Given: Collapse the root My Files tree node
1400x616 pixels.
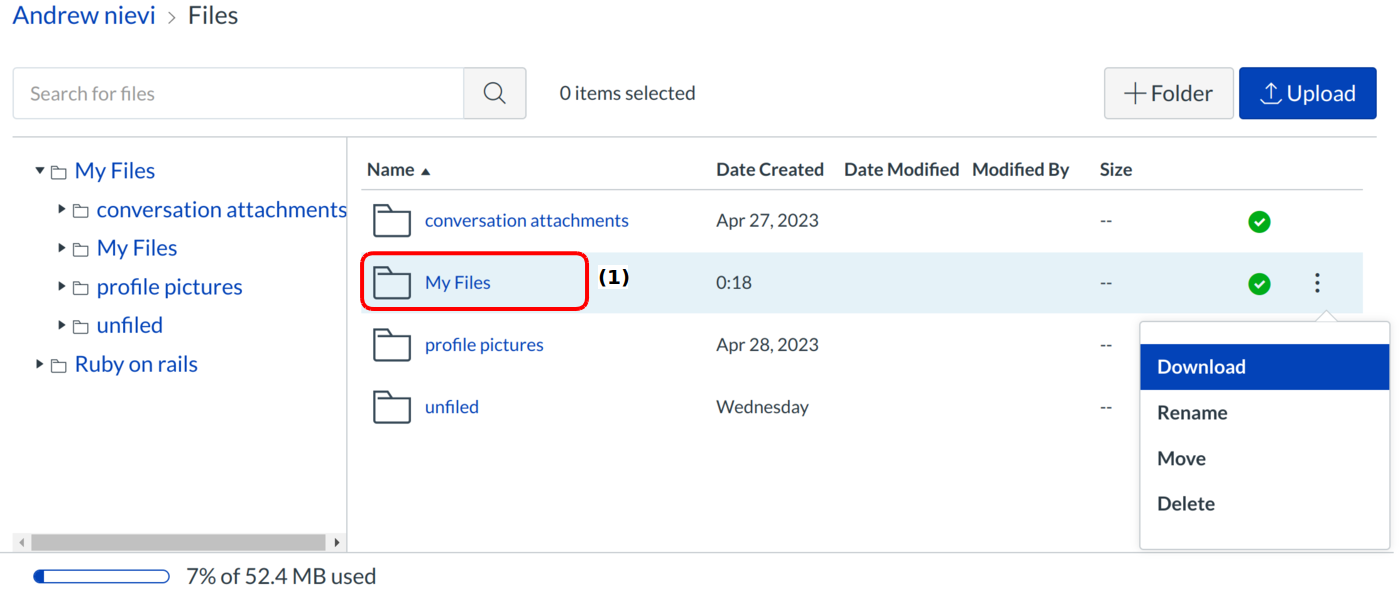Looking at the screenshot, I should pos(40,171).
